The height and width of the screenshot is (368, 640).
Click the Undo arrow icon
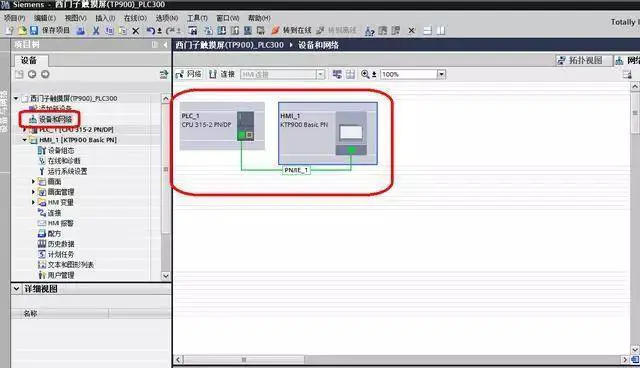click(151, 31)
